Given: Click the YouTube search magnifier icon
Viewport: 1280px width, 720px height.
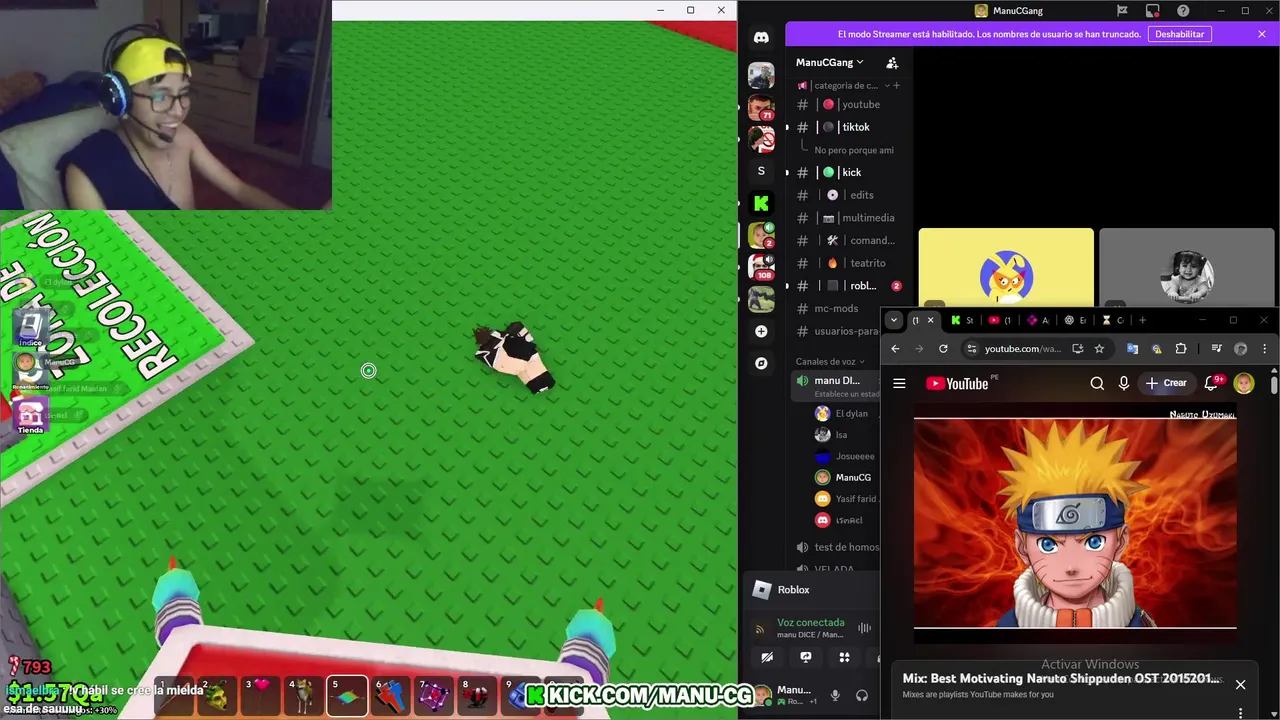Looking at the screenshot, I should coord(1097,383).
